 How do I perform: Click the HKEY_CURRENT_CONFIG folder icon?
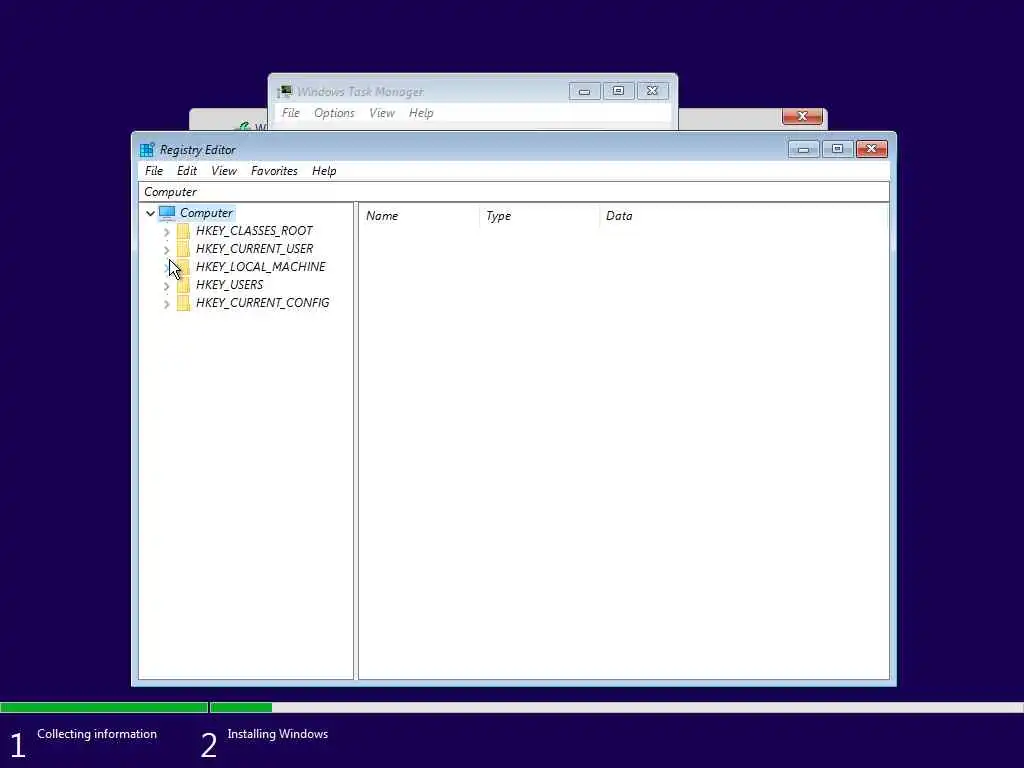pyautogui.click(x=184, y=303)
